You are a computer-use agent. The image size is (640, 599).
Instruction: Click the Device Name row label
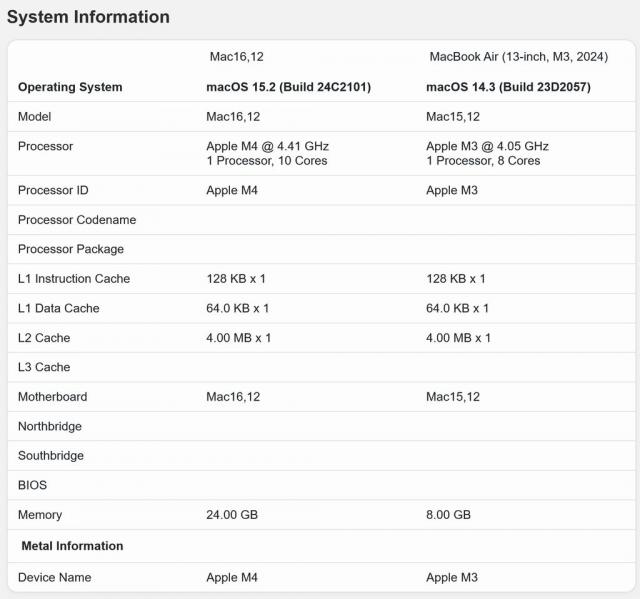(x=54, y=577)
